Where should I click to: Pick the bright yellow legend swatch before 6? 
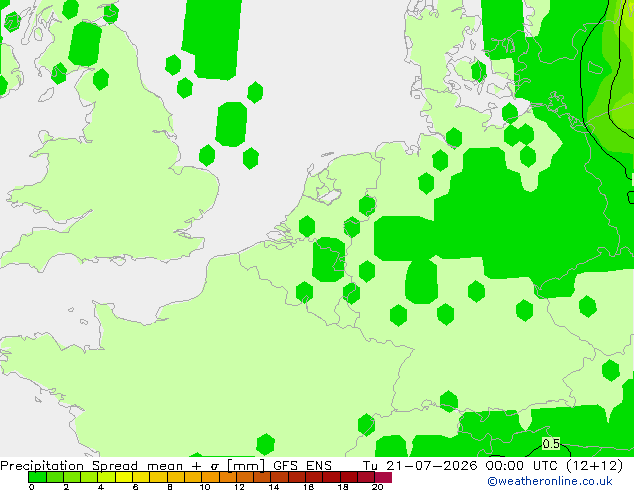[x=124, y=477]
